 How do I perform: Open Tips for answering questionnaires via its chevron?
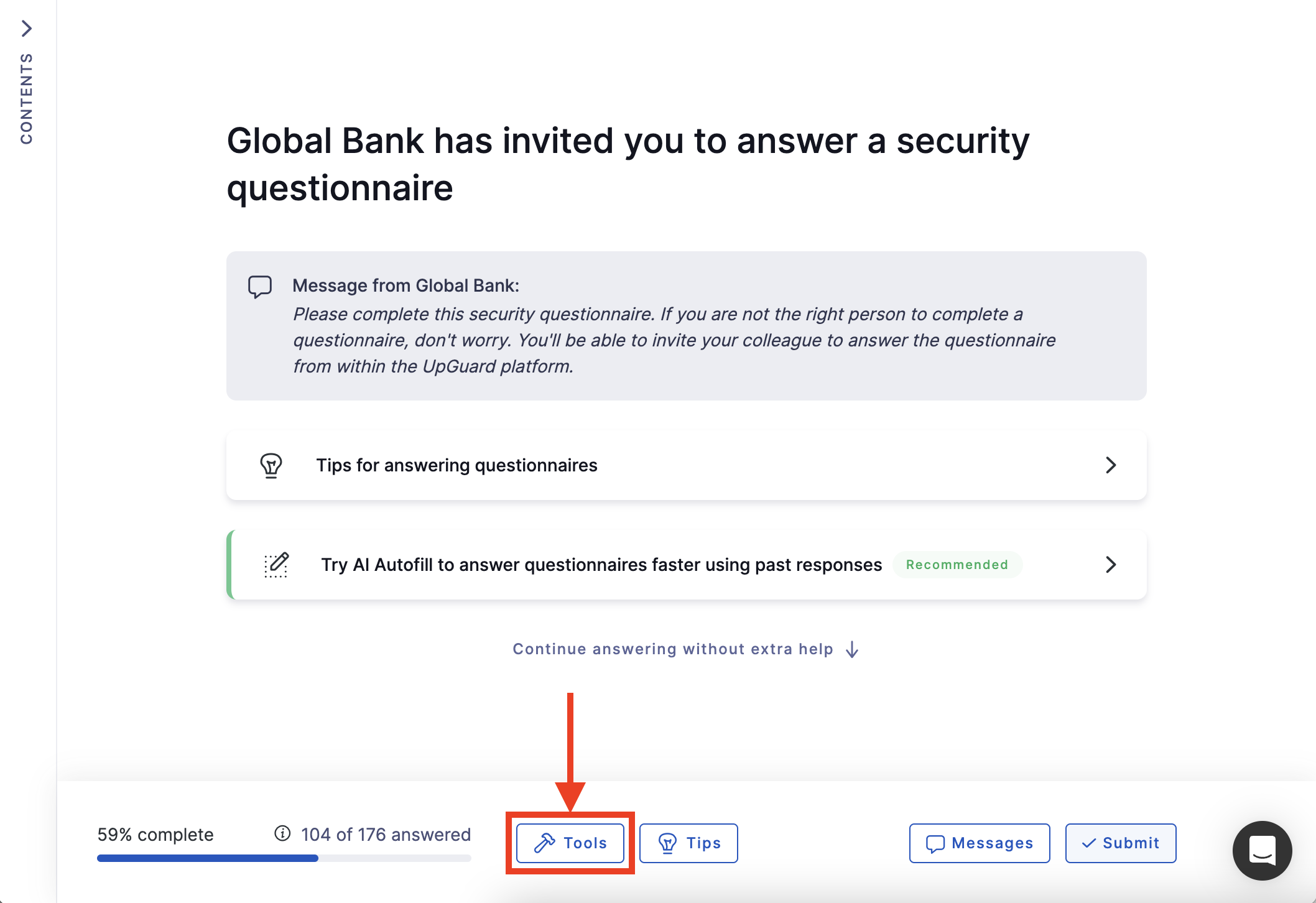[x=1111, y=465]
